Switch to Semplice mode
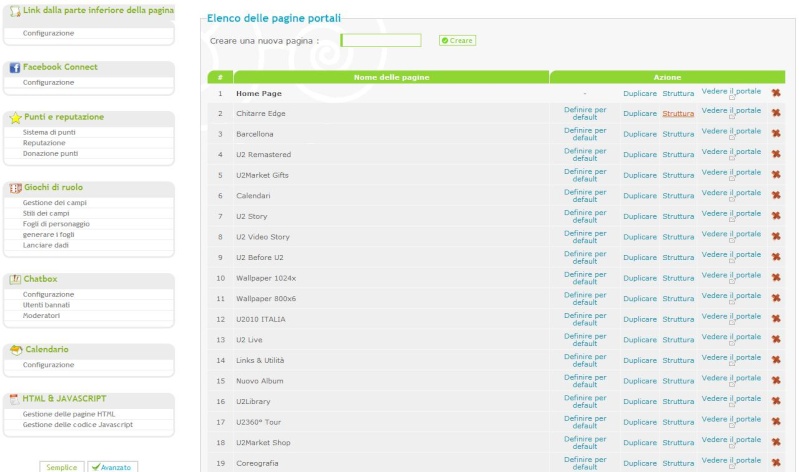The height and width of the screenshot is (472, 799). tap(62, 467)
